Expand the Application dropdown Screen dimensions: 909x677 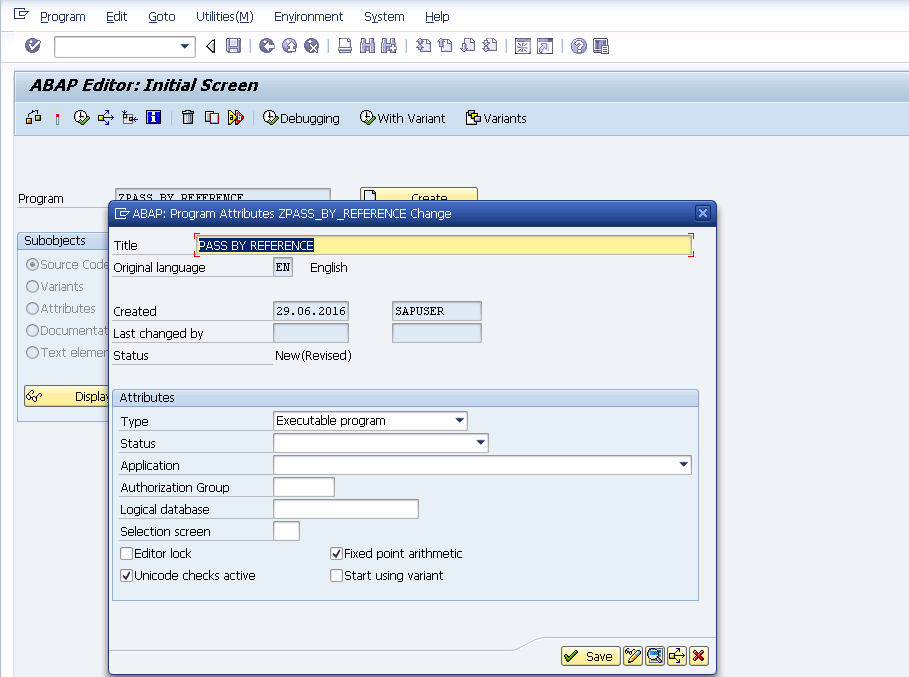(683, 465)
